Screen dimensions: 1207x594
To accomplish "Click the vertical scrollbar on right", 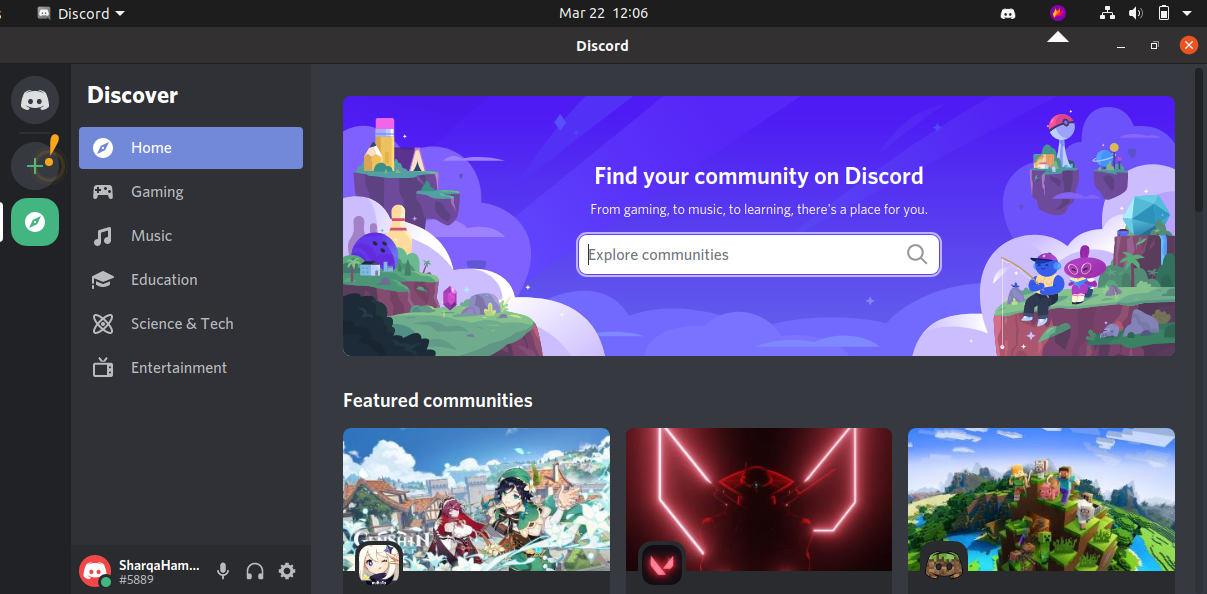I will (1200, 139).
